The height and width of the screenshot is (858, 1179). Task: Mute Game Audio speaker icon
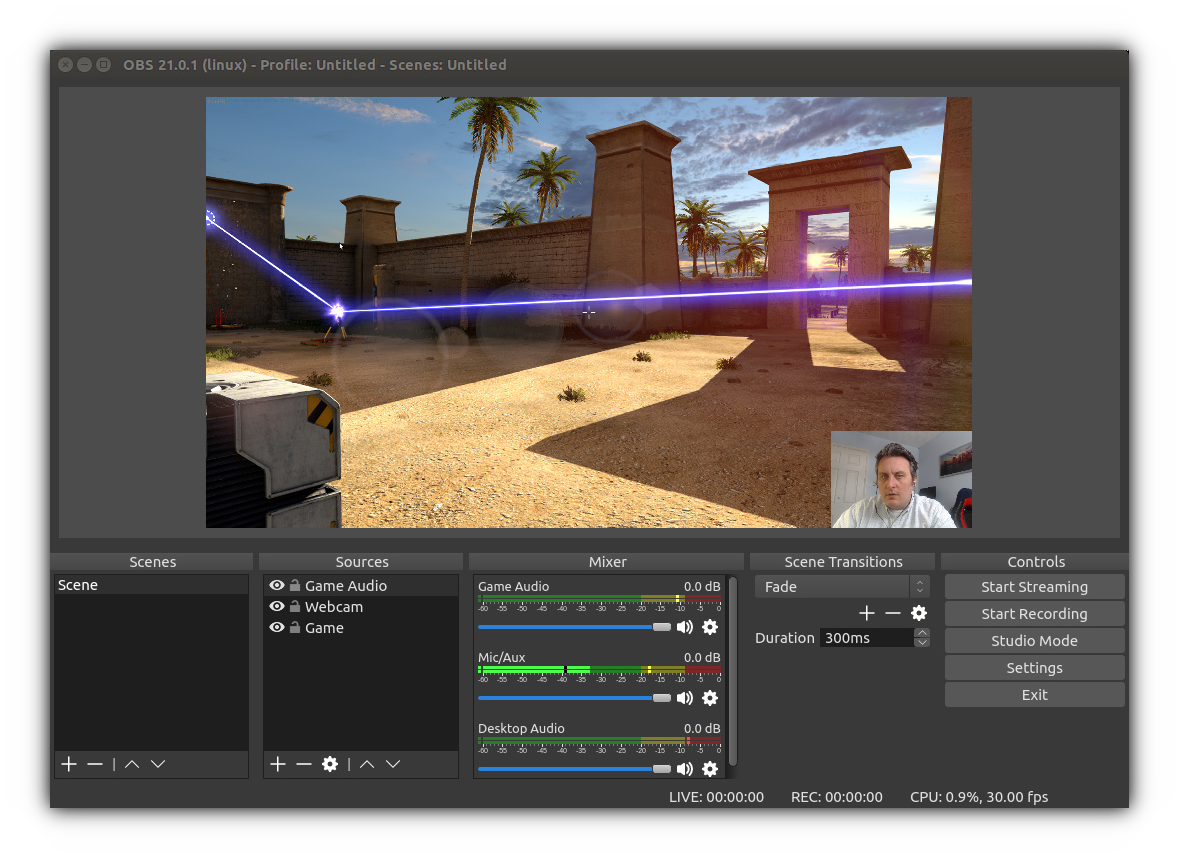pyautogui.click(x=685, y=627)
